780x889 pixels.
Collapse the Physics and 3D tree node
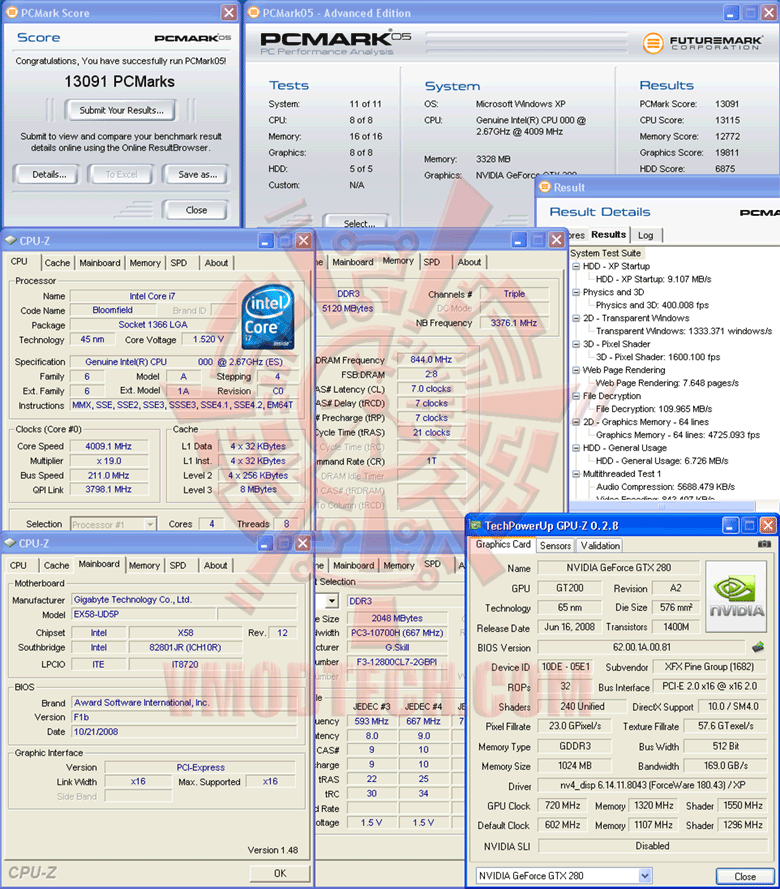(575, 293)
